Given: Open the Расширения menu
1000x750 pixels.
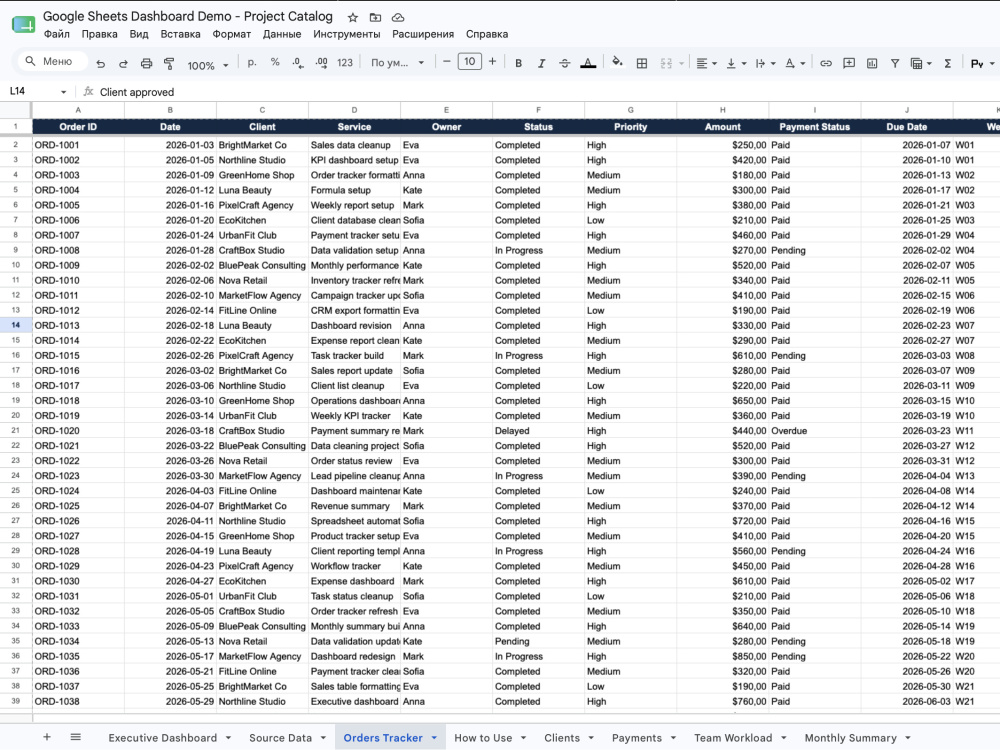Looking at the screenshot, I should (423, 34).
